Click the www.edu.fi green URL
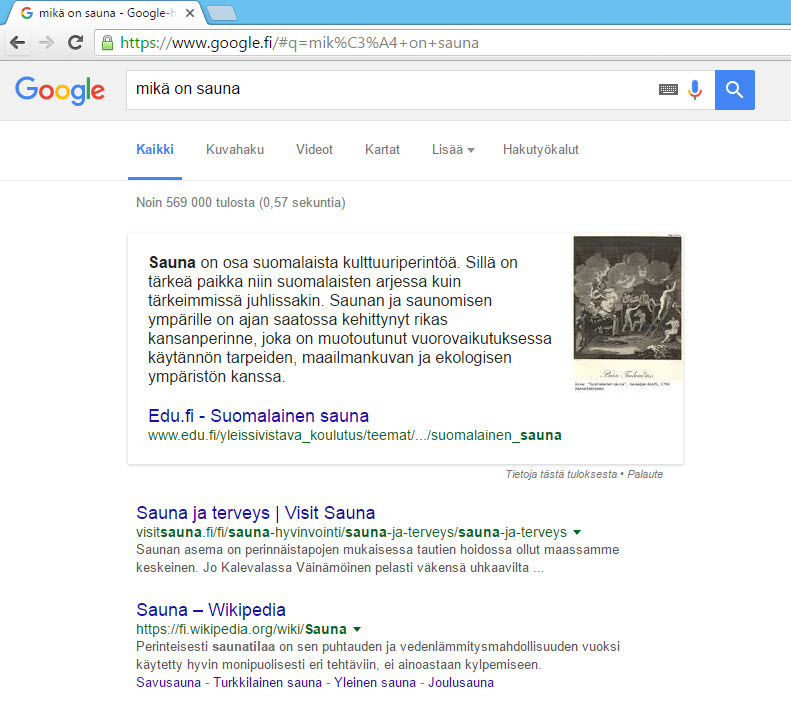This screenshot has width=791, height=709. [355, 435]
